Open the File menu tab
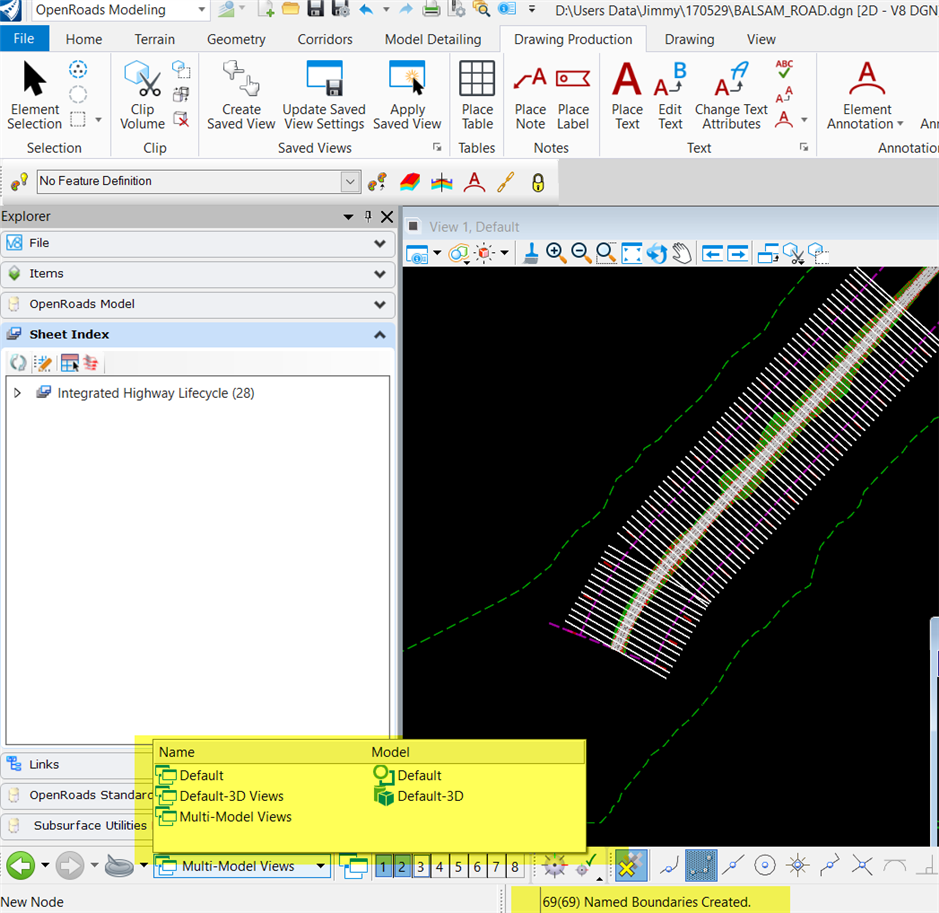The height and width of the screenshot is (913, 939). click(24, 40)
